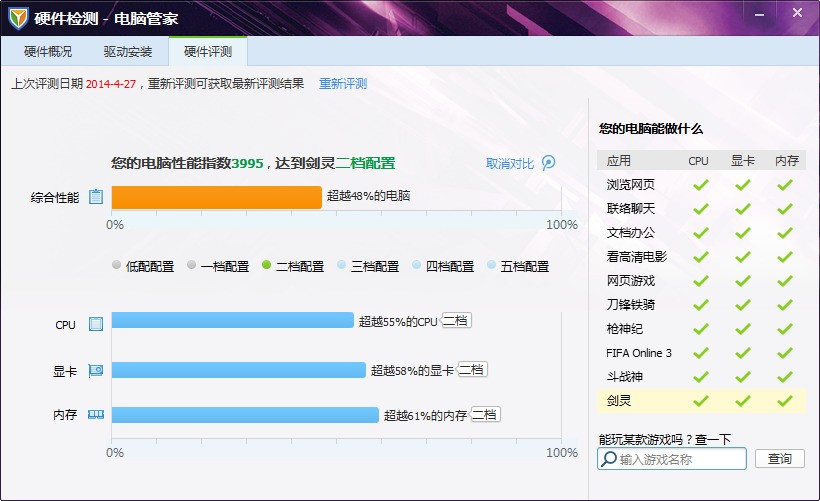This screenshot has width=820, height=501.
Task: Select the 刀锋铁骑 game row
Action: pos(701,304)
